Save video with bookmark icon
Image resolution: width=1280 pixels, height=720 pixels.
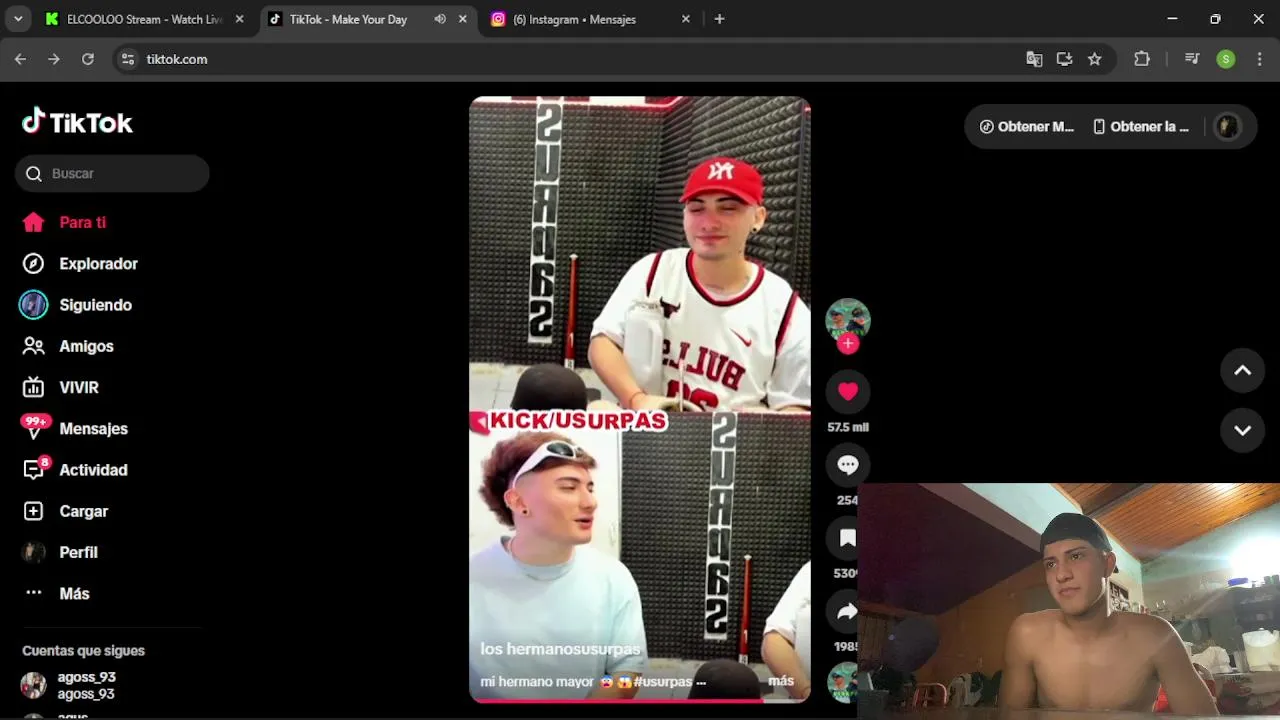click(x=847, y=538)
